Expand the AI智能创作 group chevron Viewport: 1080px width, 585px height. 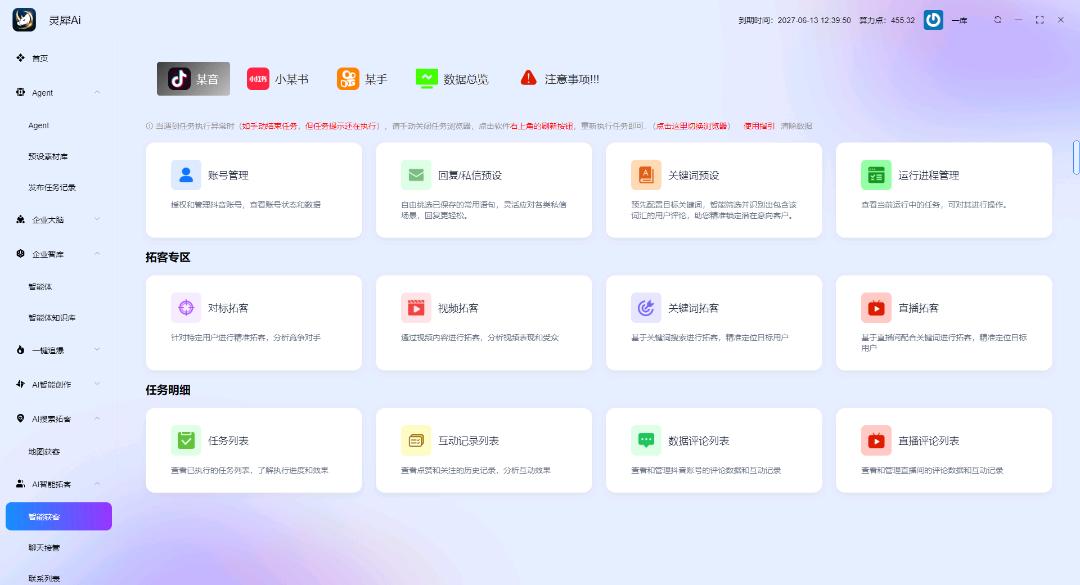97,384
